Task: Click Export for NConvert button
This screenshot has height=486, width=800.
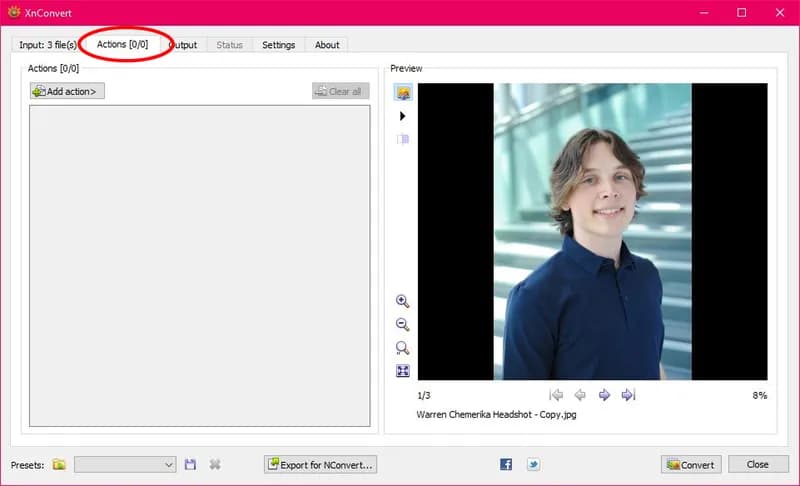Action: (320, 465)
